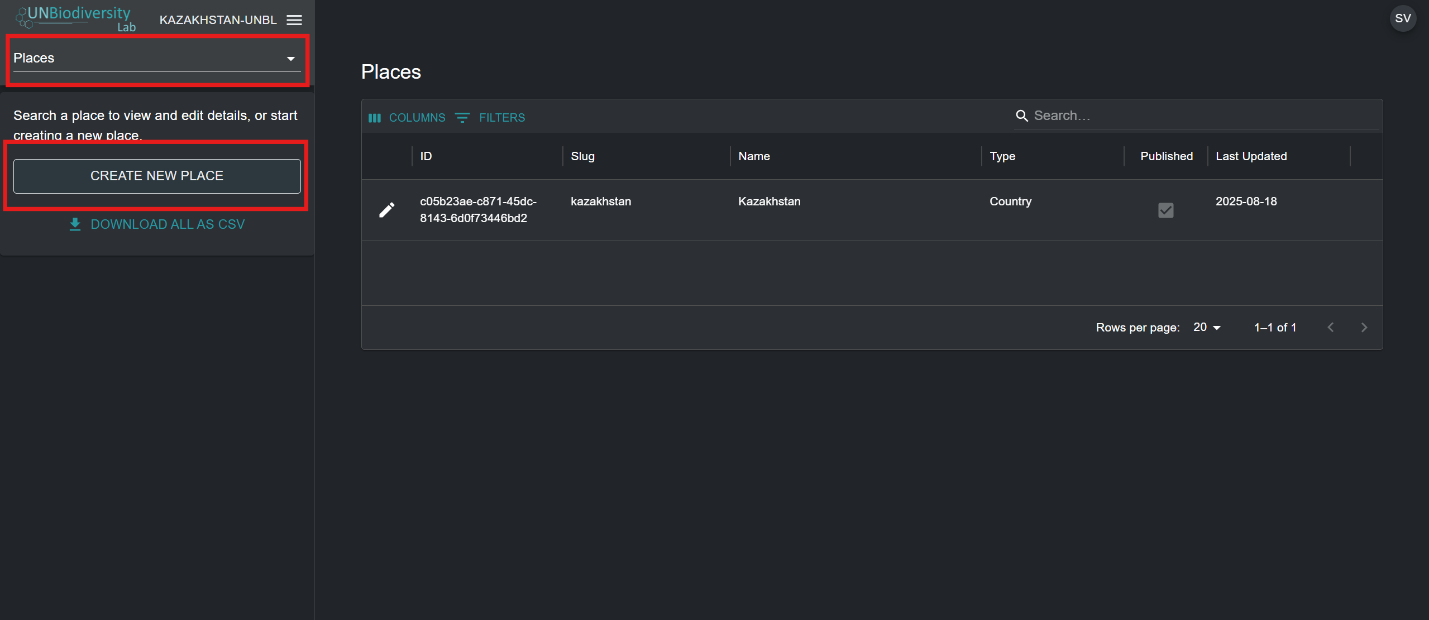Download all places as CSV
This screenshot has height=620, width=1429.
(x=157, y=224)
